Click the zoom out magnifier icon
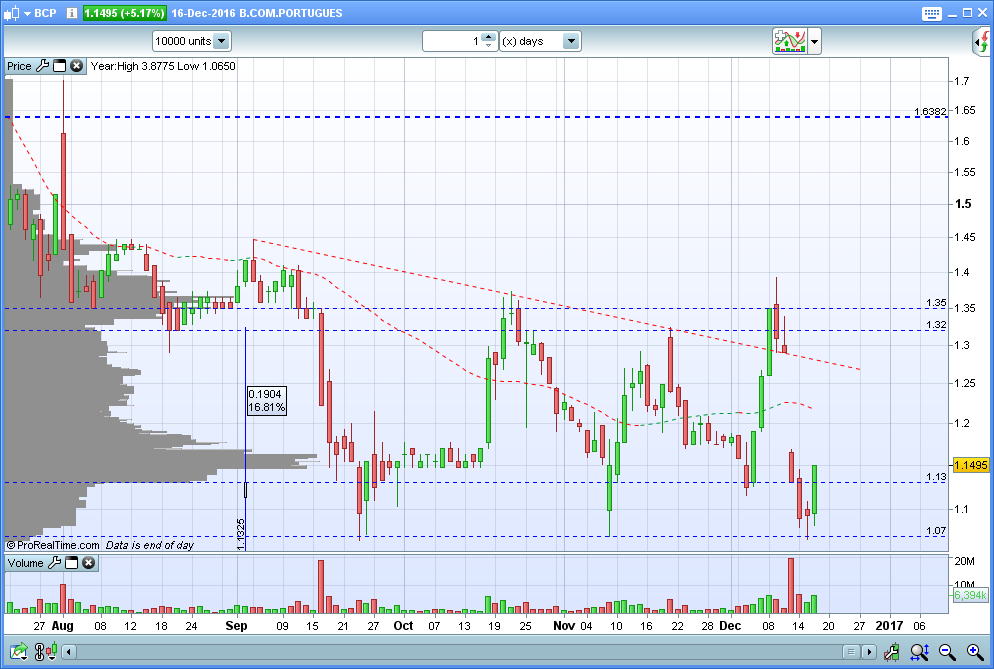Screen dimensions: 994x669 click(x=947, y=651)
